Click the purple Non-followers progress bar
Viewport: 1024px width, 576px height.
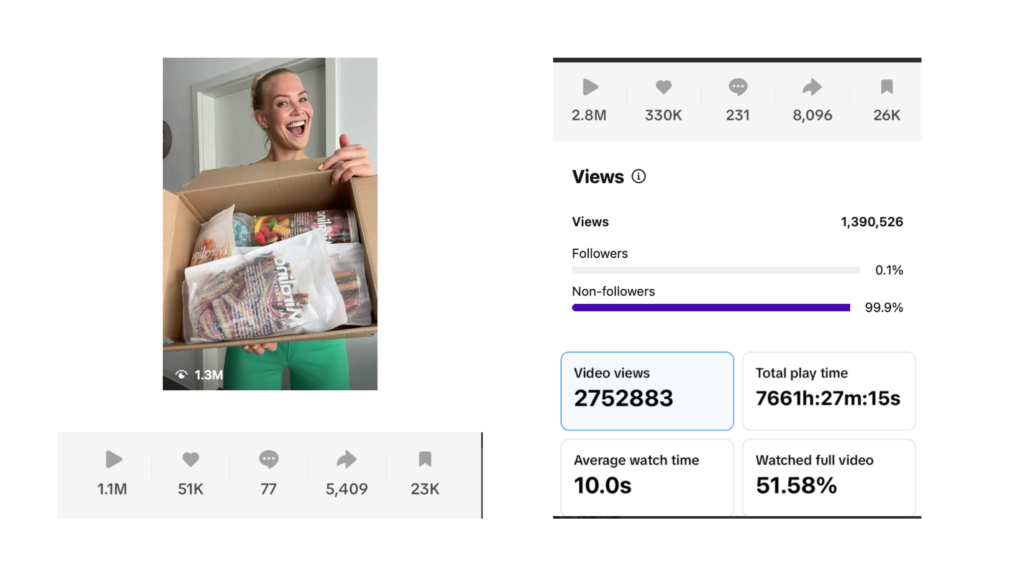tap(711, 308)
